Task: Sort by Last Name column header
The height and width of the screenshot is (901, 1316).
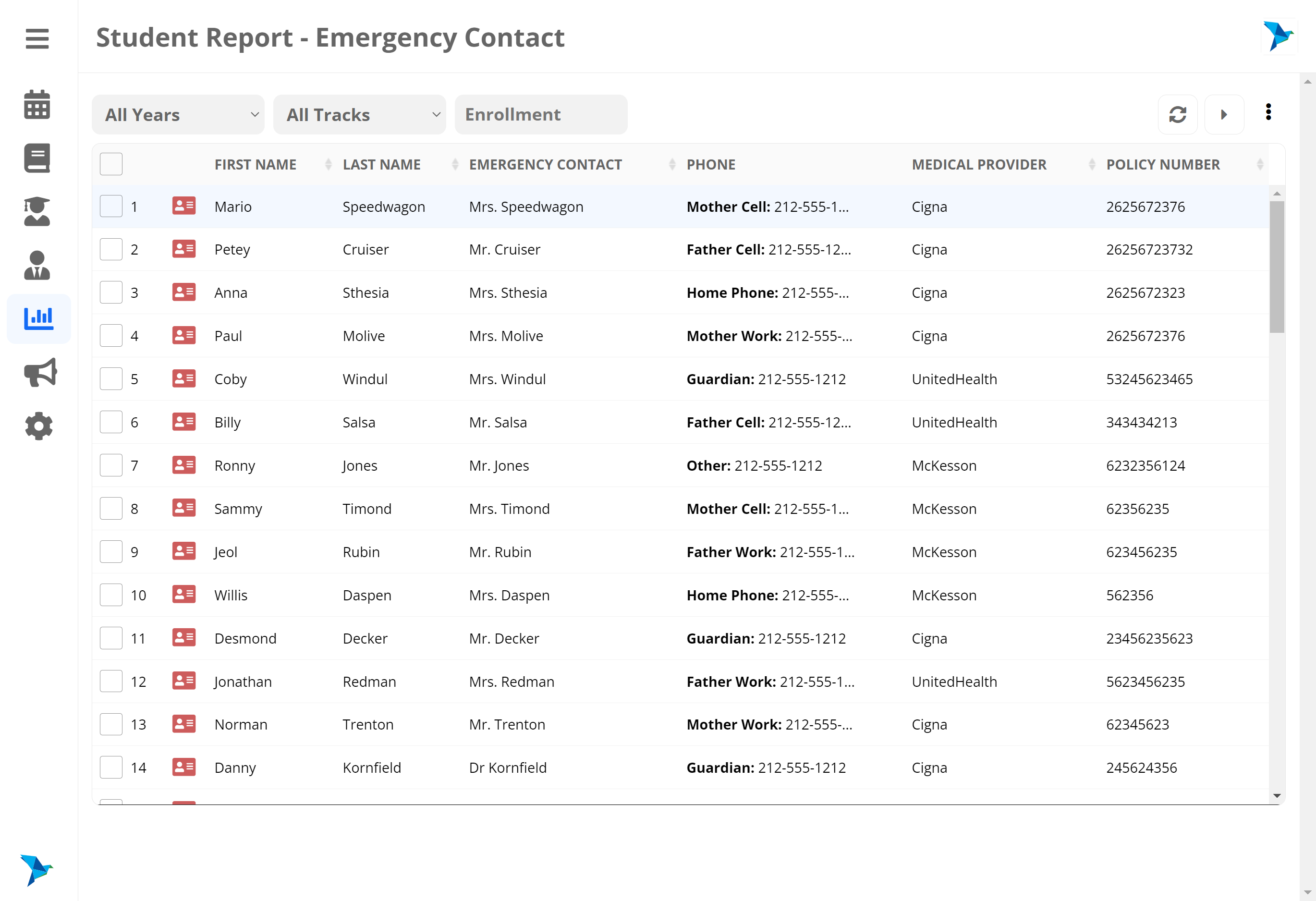Action: pos(382,164)
